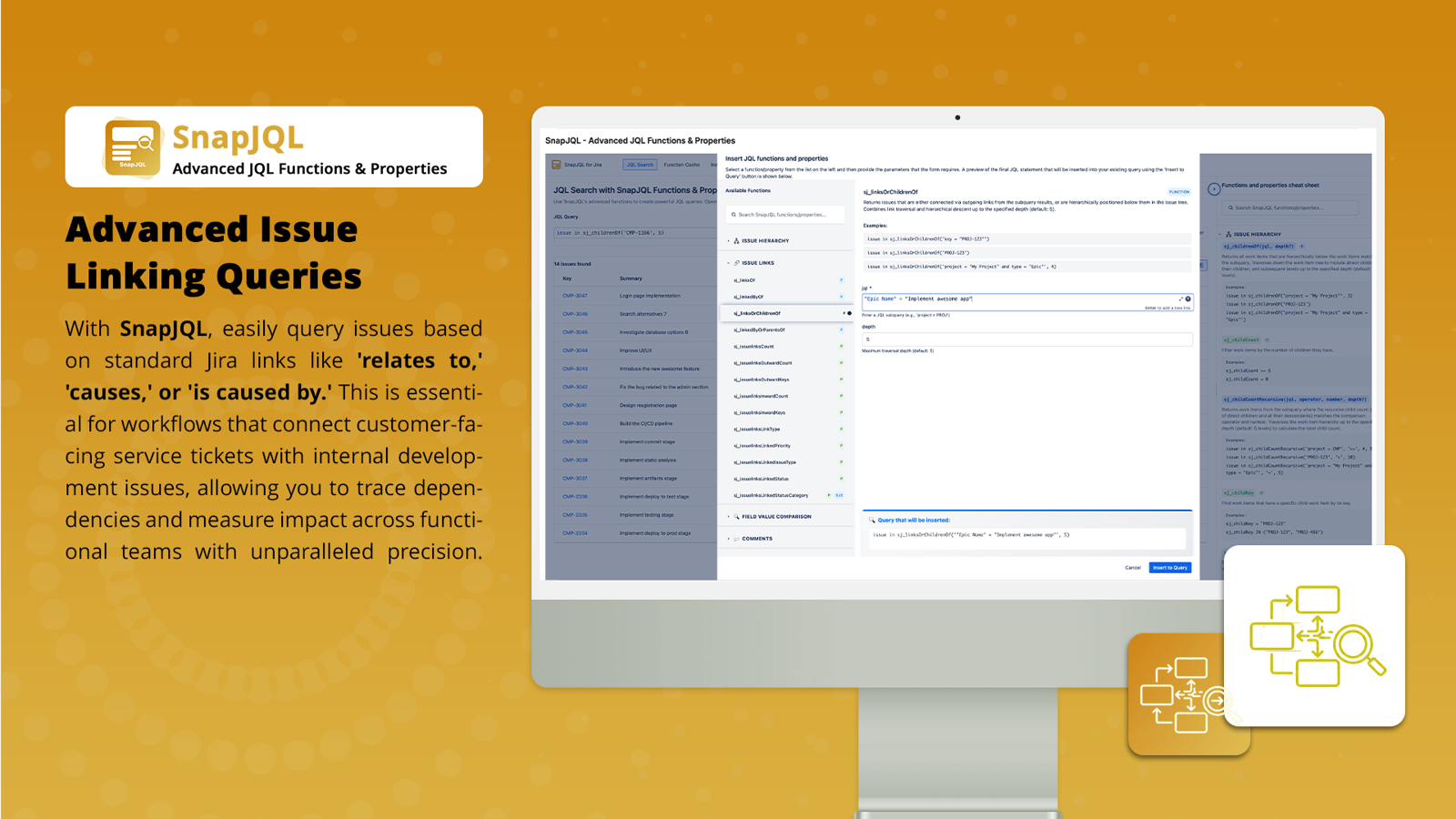Open issue CMP-3047 from the results list
Screen dimensions: 1456x819
575,295
